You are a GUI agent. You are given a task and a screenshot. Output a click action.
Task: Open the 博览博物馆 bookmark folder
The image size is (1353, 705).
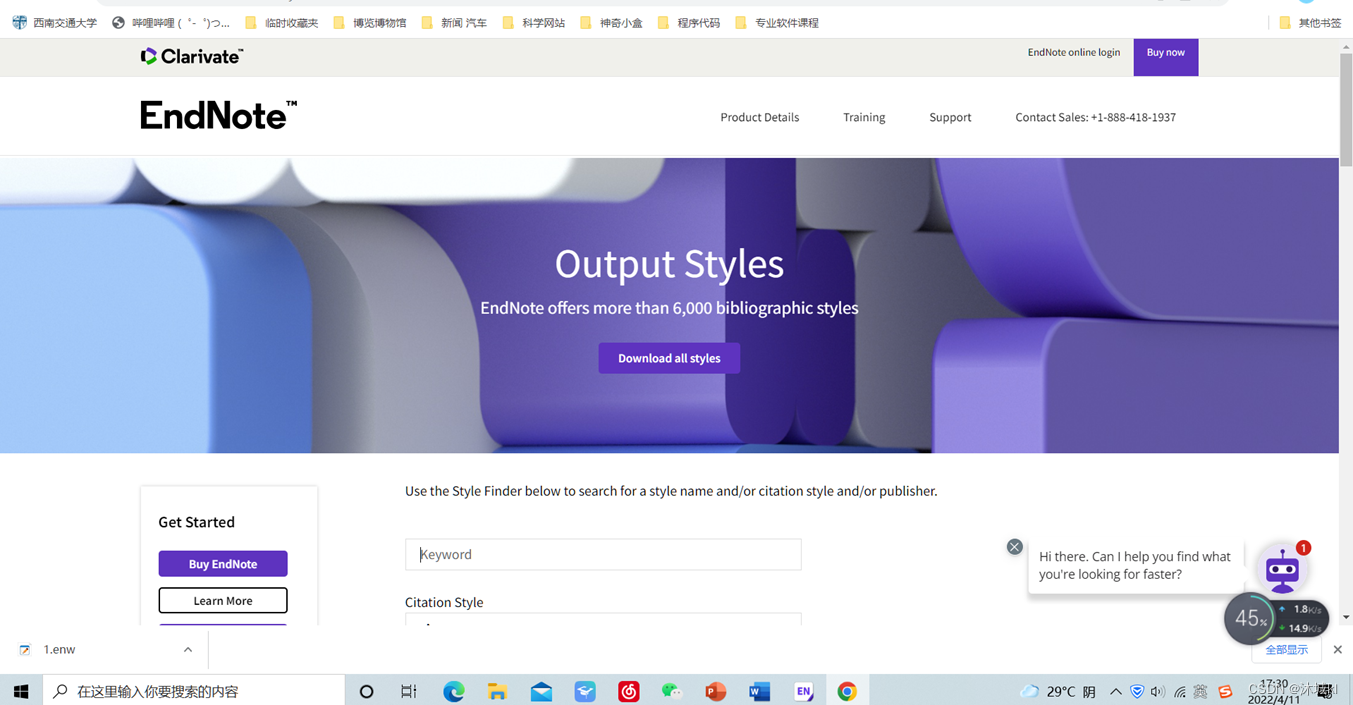coord(370,22)
